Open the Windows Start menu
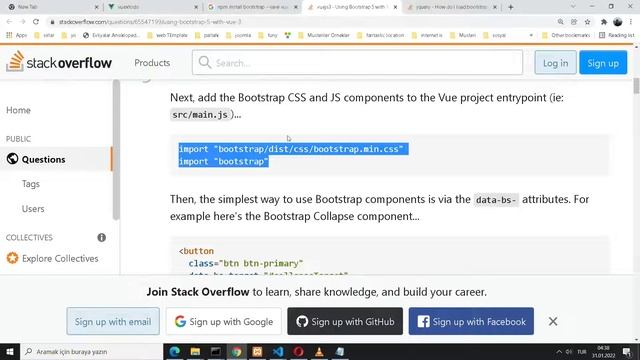This screenshot has height=360, width=640. coord(10,351)
